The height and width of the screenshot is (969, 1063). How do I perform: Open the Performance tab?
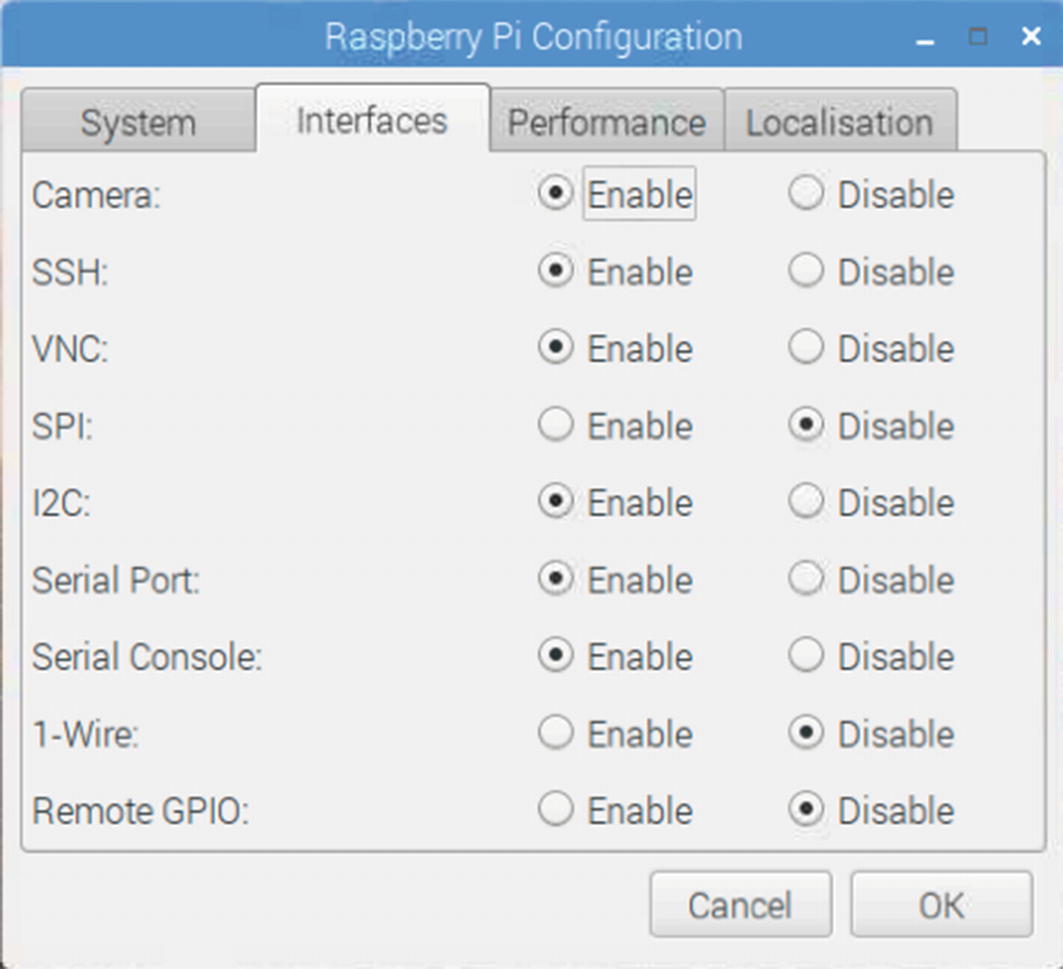[x=606, y=123]
